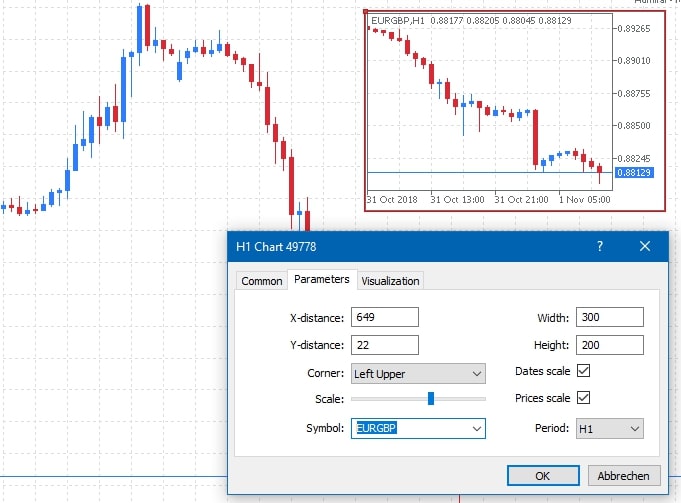The width and height of the screenshot is (681, 503).
Task: Select the Parameters tab
Action: [322, 279]
